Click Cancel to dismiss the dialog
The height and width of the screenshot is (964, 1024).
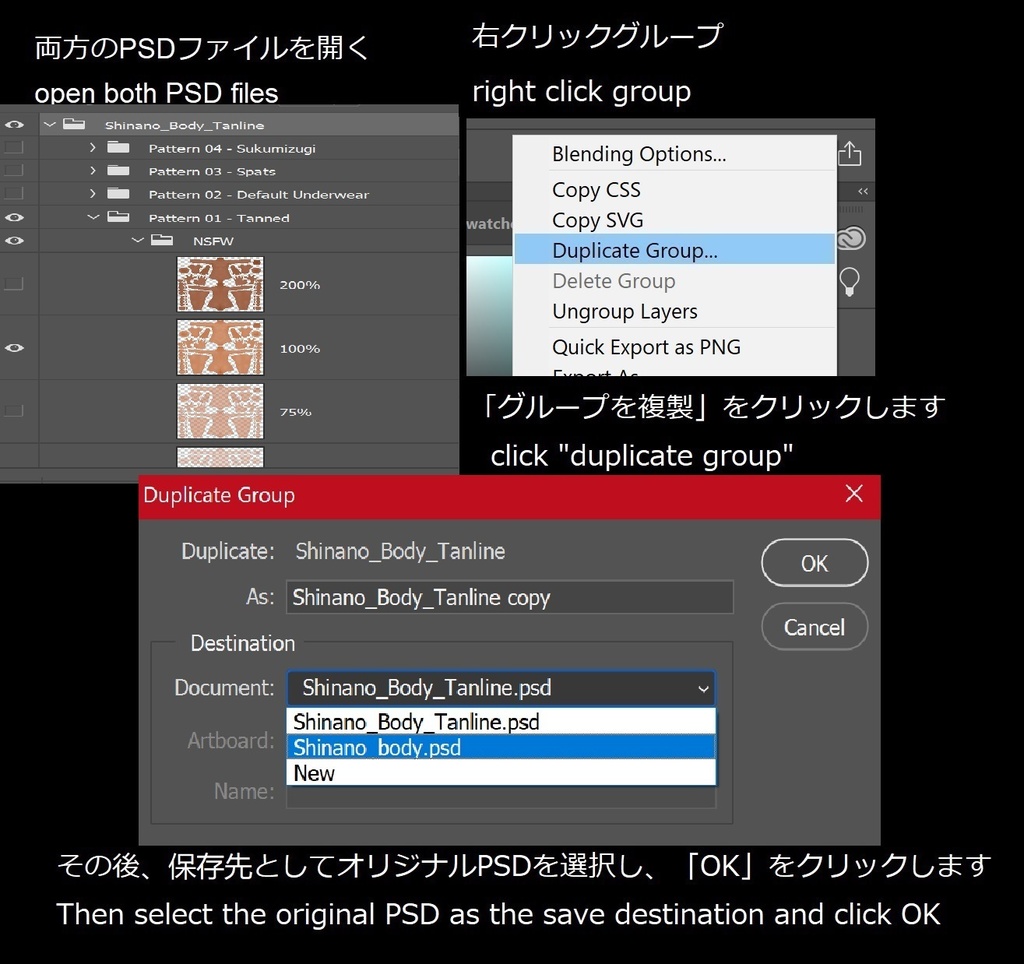click(x=814, y=627)
